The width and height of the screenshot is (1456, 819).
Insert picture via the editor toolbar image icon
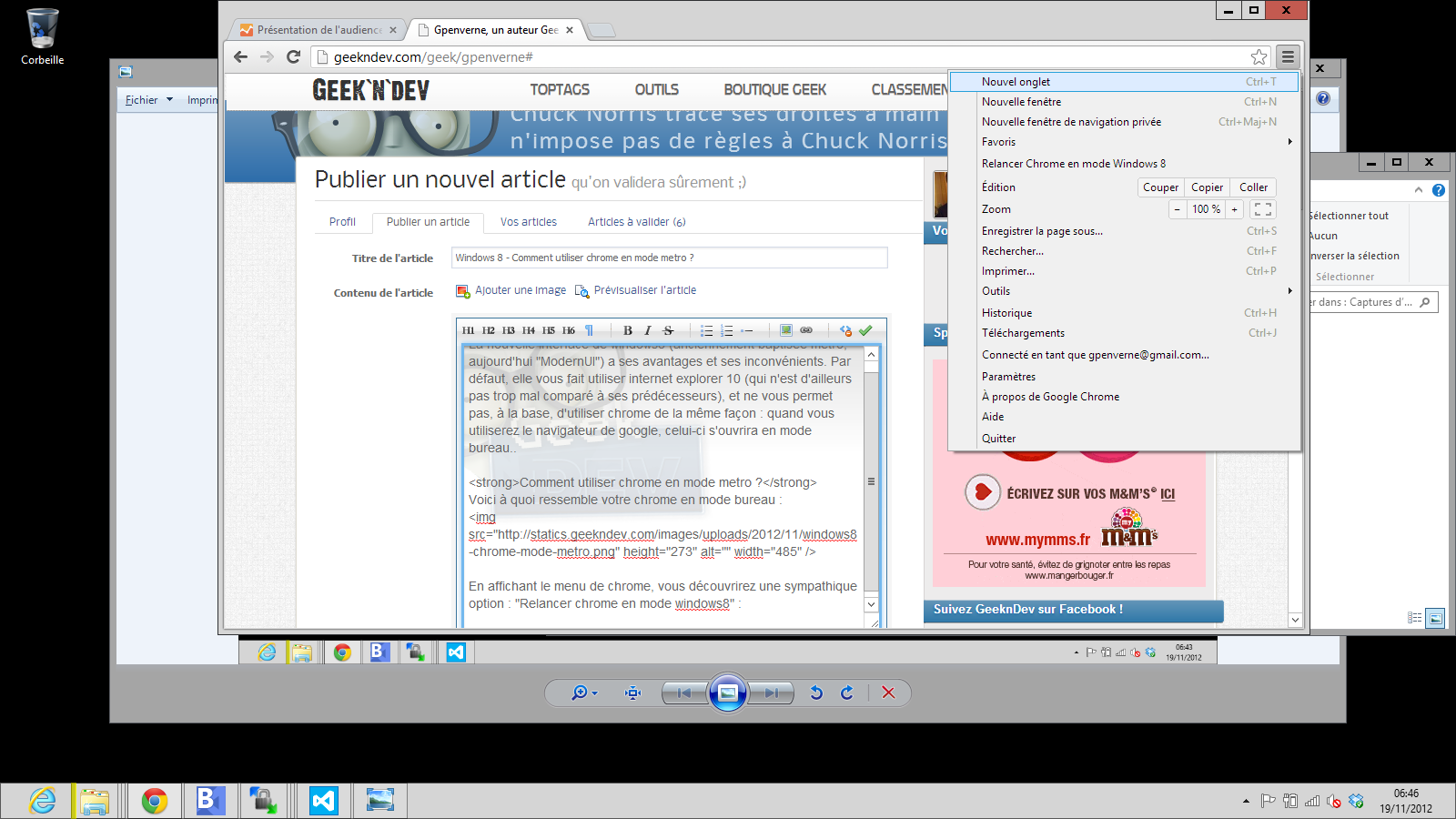coord(785,330)
